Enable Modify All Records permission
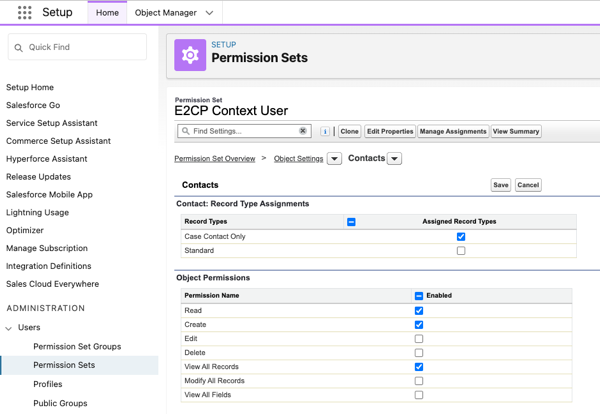The image size is (600, 414). 419,381
